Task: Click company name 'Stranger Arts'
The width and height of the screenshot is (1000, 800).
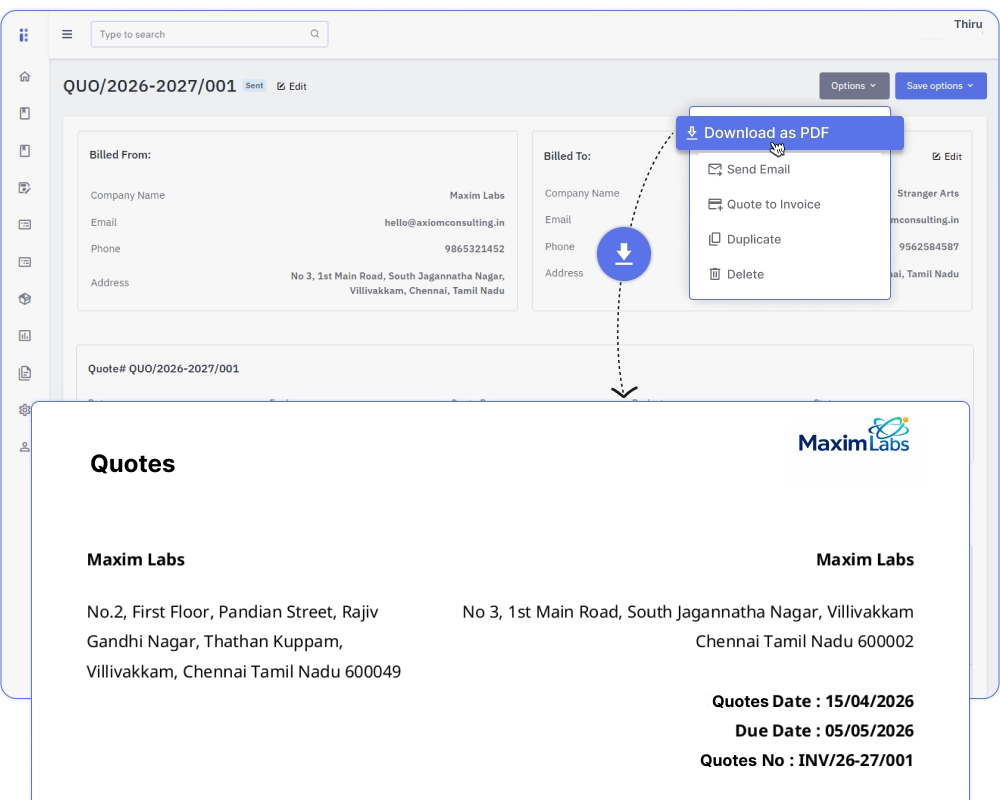Action: (x=928, y=193)
